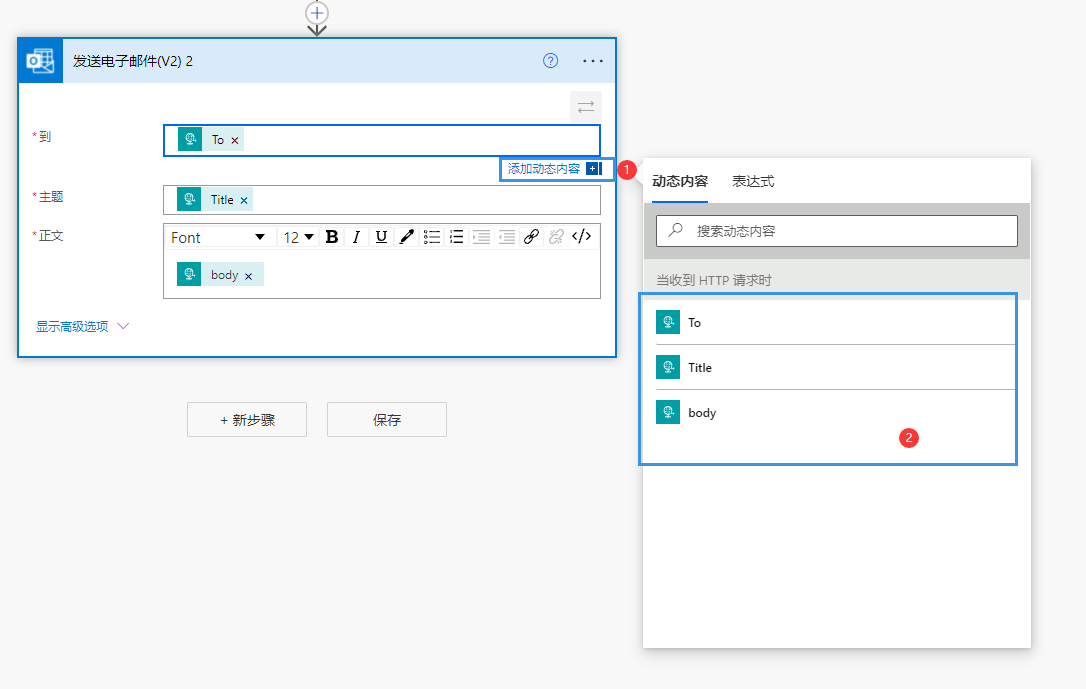Click the body token in the email body
Viewport: 1086px width, 689px height.
coord(220,274)
